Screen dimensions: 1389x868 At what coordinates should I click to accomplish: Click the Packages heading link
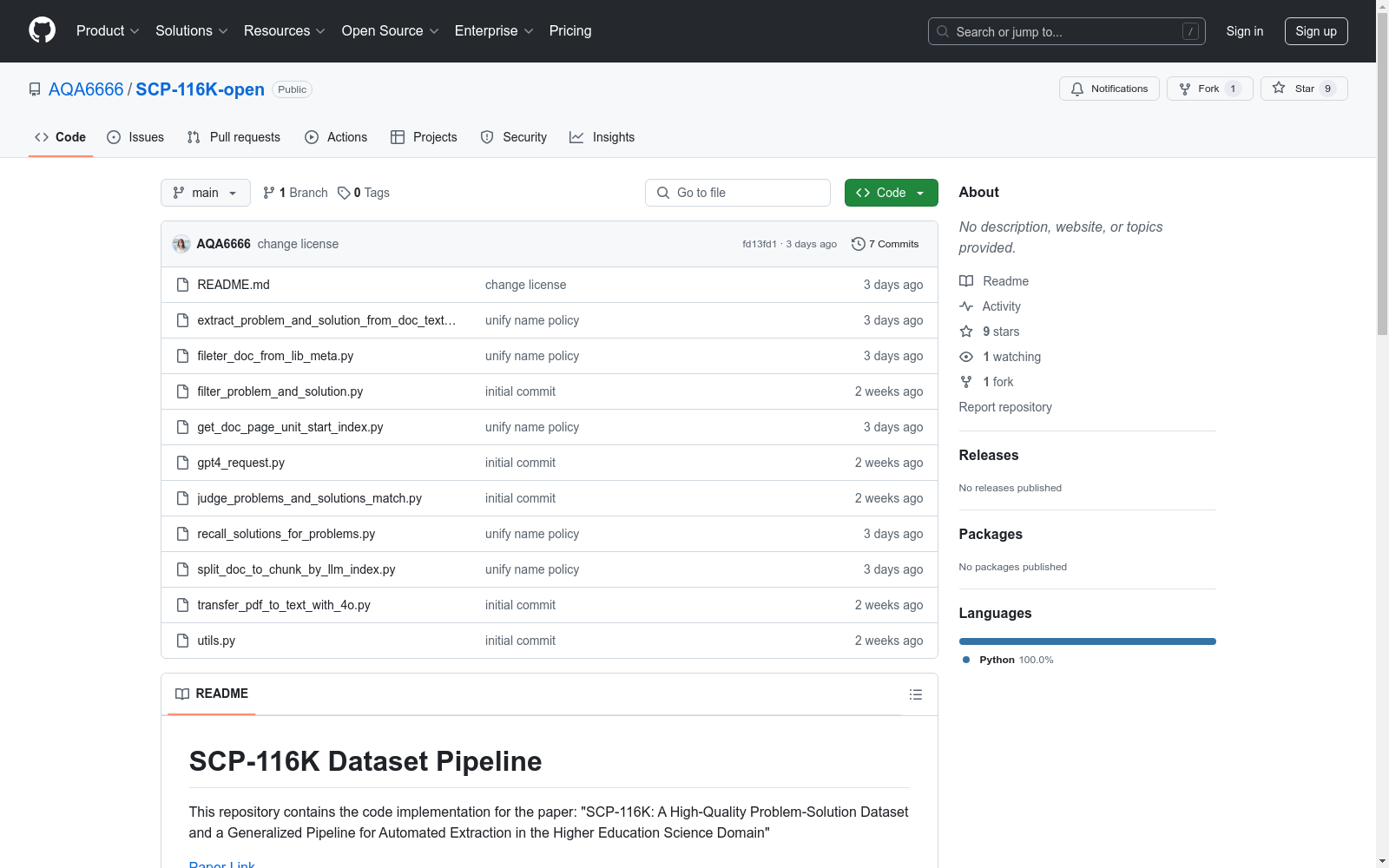pos(991,534)
